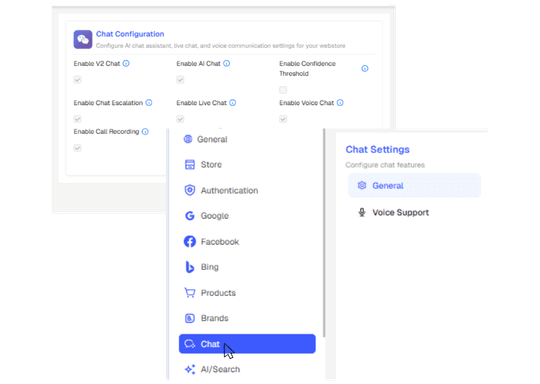Toggle the Enable V2 Chat checkbox
The height and width of the screenshot is (384, 540).
(x=77, y=80)
